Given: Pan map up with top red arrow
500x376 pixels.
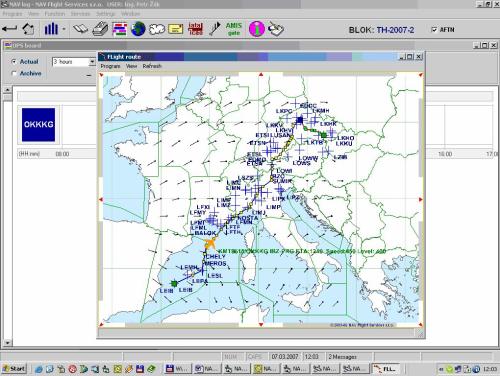Looking at the screenshot, I should coord(261,75).
